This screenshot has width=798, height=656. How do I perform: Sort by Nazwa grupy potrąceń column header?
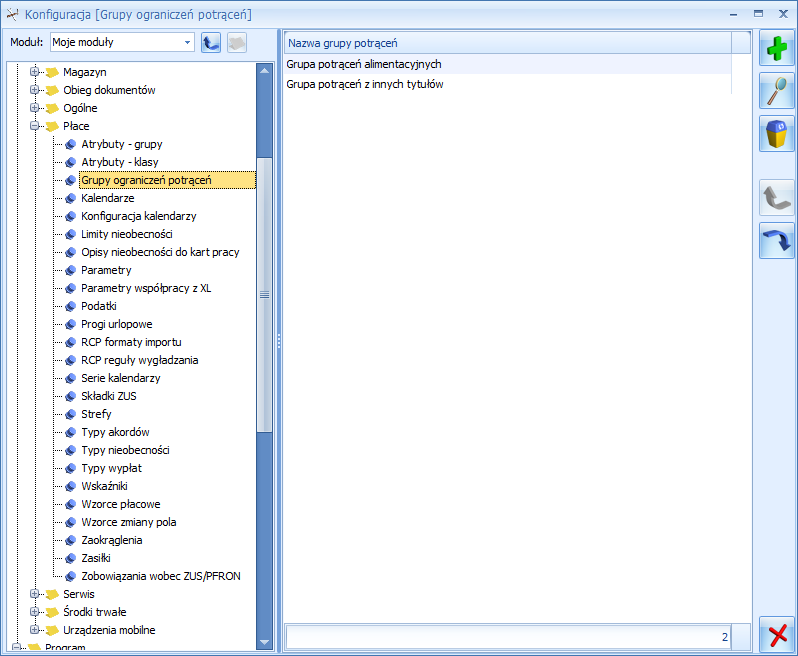click(x=507, y=43)
